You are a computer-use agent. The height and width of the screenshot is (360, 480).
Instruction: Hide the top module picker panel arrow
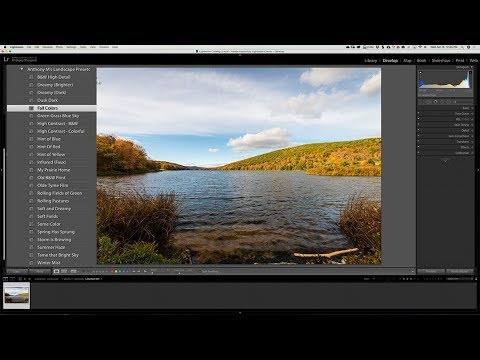(240, 55)
